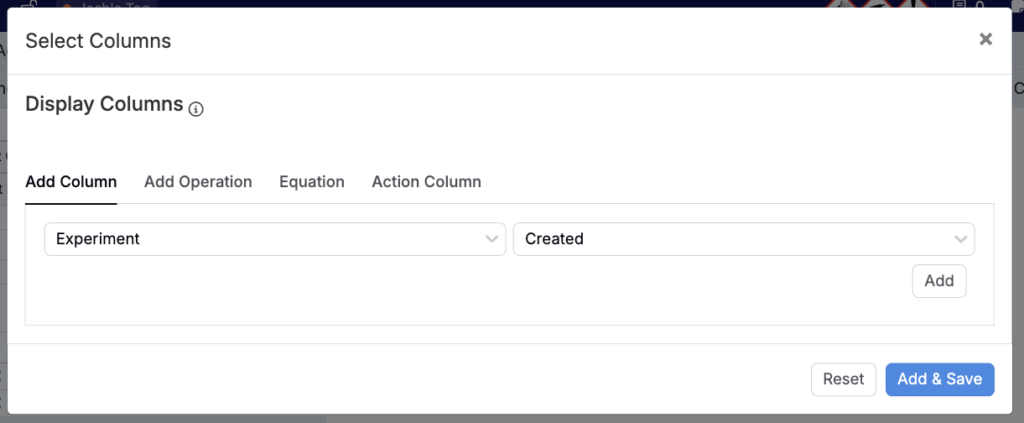Screen dimensions: 1024x423
Task: Click the chevron arrow of the Created dropdown
Action: 960,239
